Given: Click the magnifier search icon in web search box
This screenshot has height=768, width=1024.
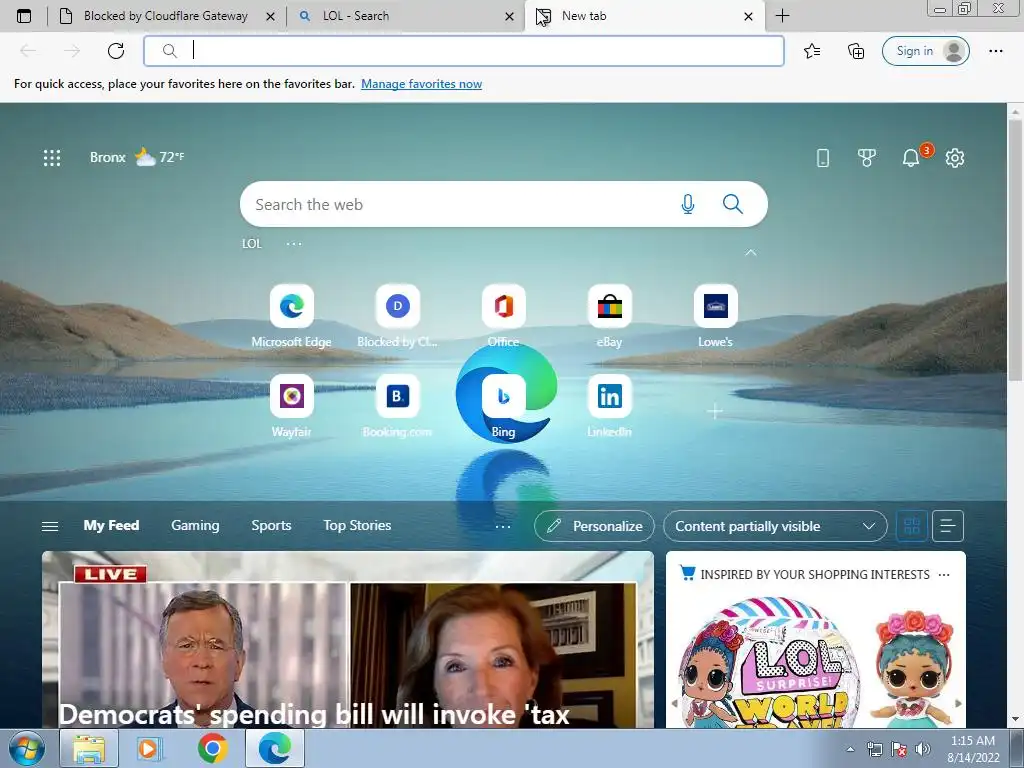Looking at the screenshot, I should [x=733, y=204].
